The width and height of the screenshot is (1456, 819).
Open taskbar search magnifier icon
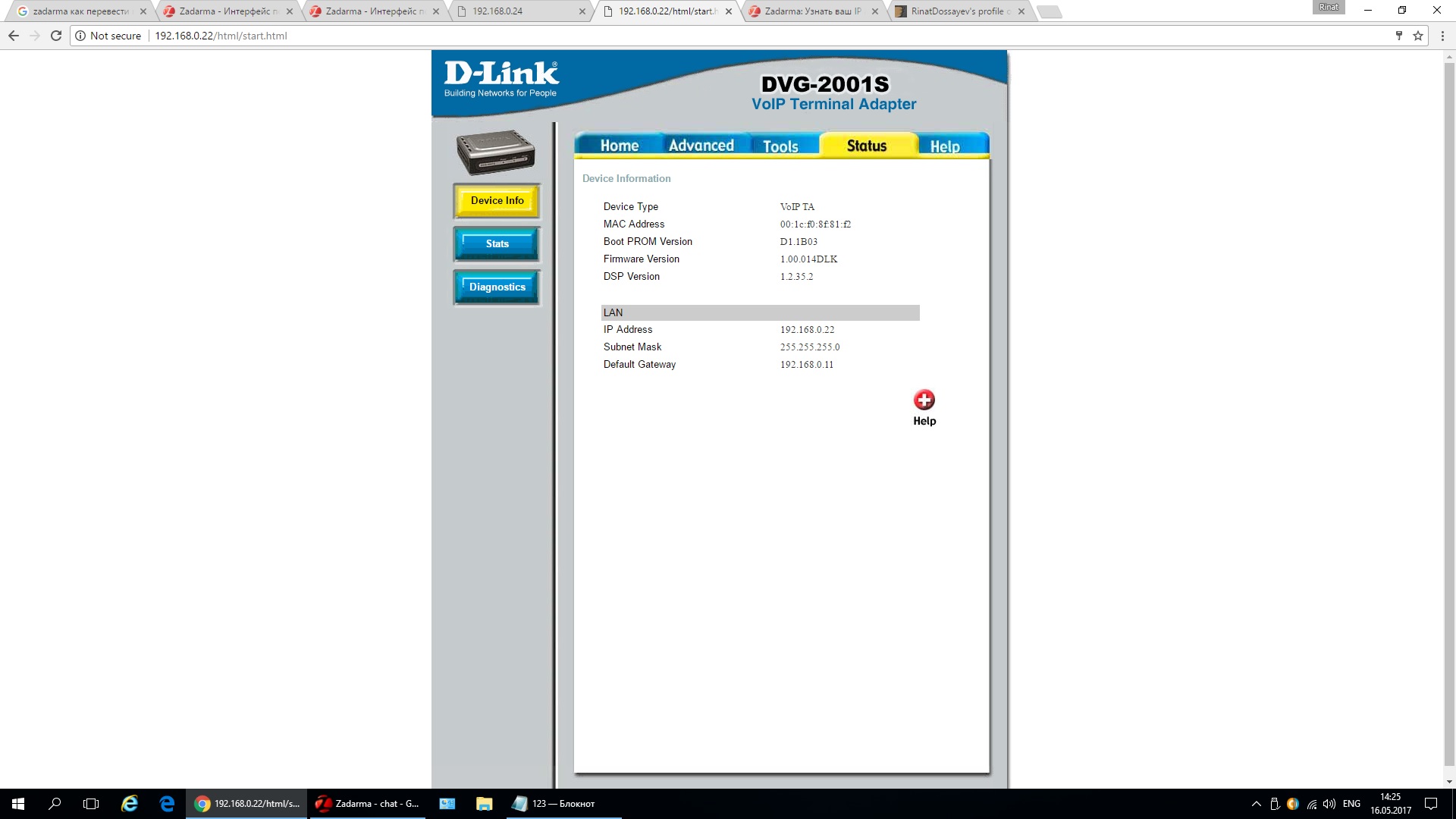55,804
